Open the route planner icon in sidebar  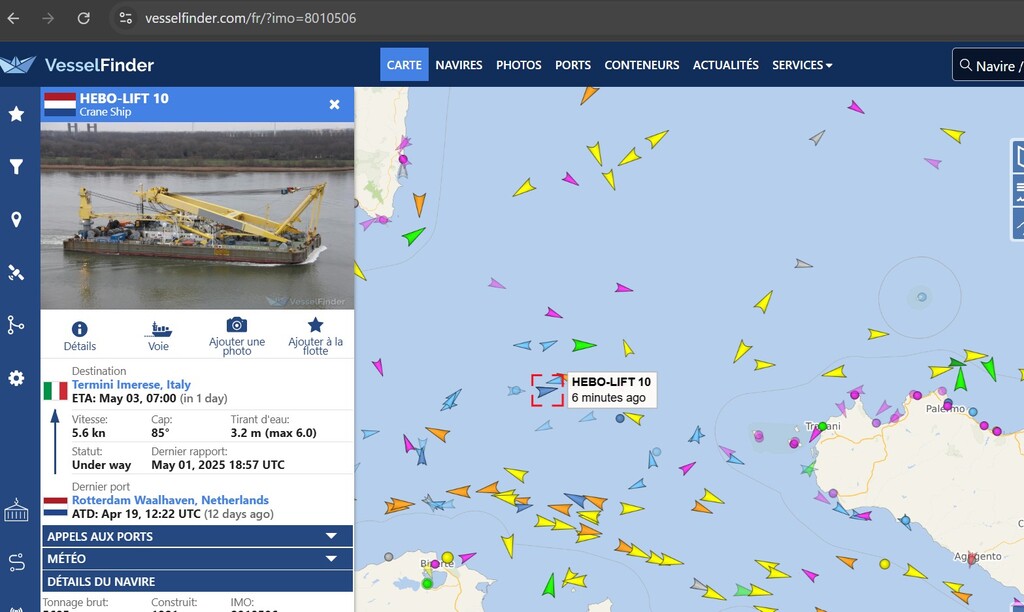click(x=16, y=562)
